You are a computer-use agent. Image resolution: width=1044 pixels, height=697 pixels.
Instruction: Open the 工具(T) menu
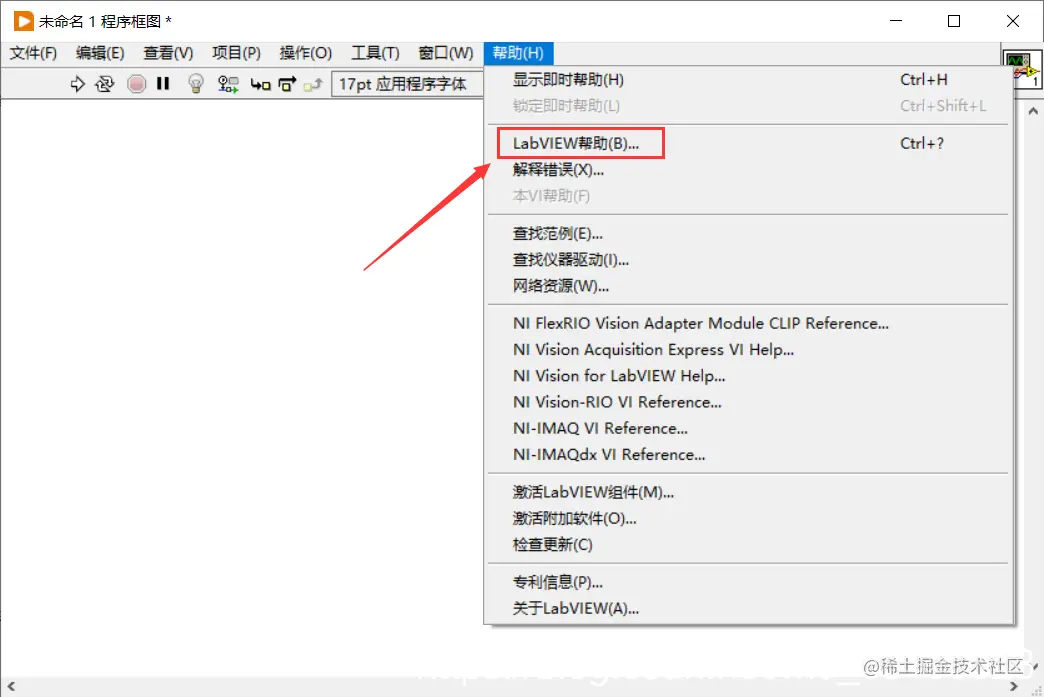pyautogui.click(x=375, y=53)
